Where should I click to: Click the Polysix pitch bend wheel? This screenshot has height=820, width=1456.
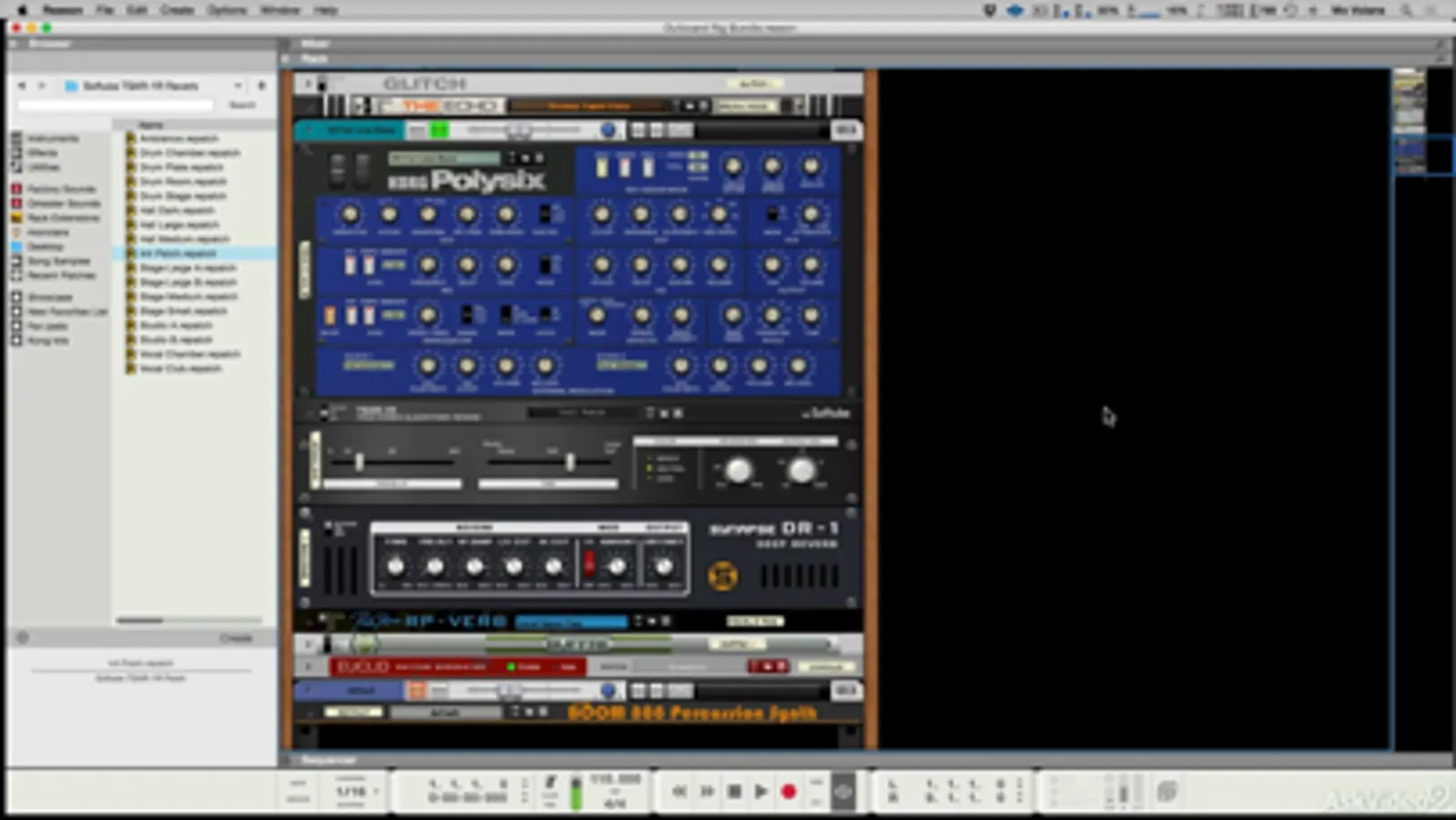(x=338, y=171)
